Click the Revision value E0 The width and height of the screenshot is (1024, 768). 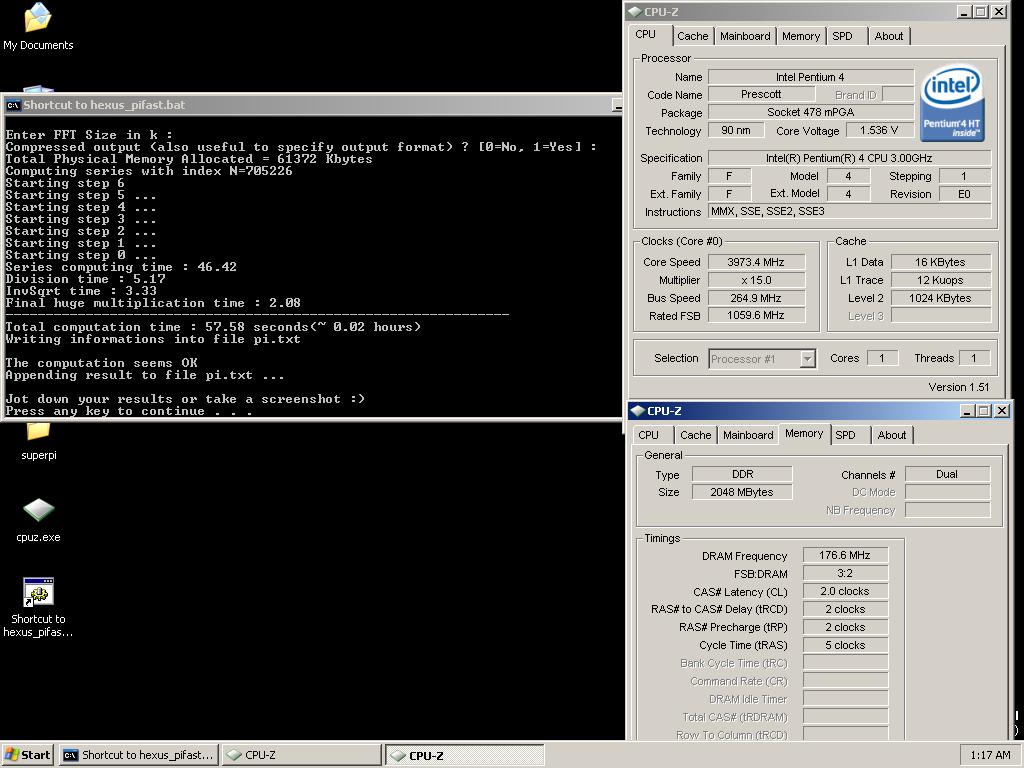(x=965, y=194)
